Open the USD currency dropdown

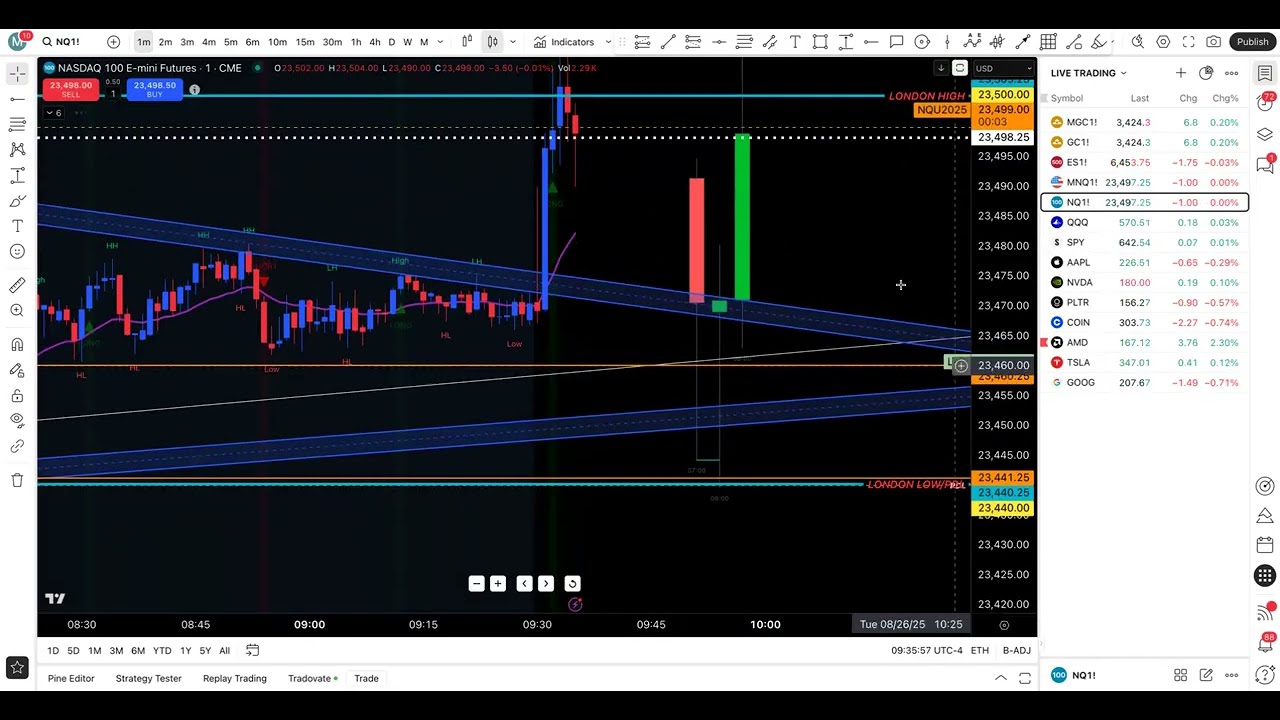(x=1003, y=68)
